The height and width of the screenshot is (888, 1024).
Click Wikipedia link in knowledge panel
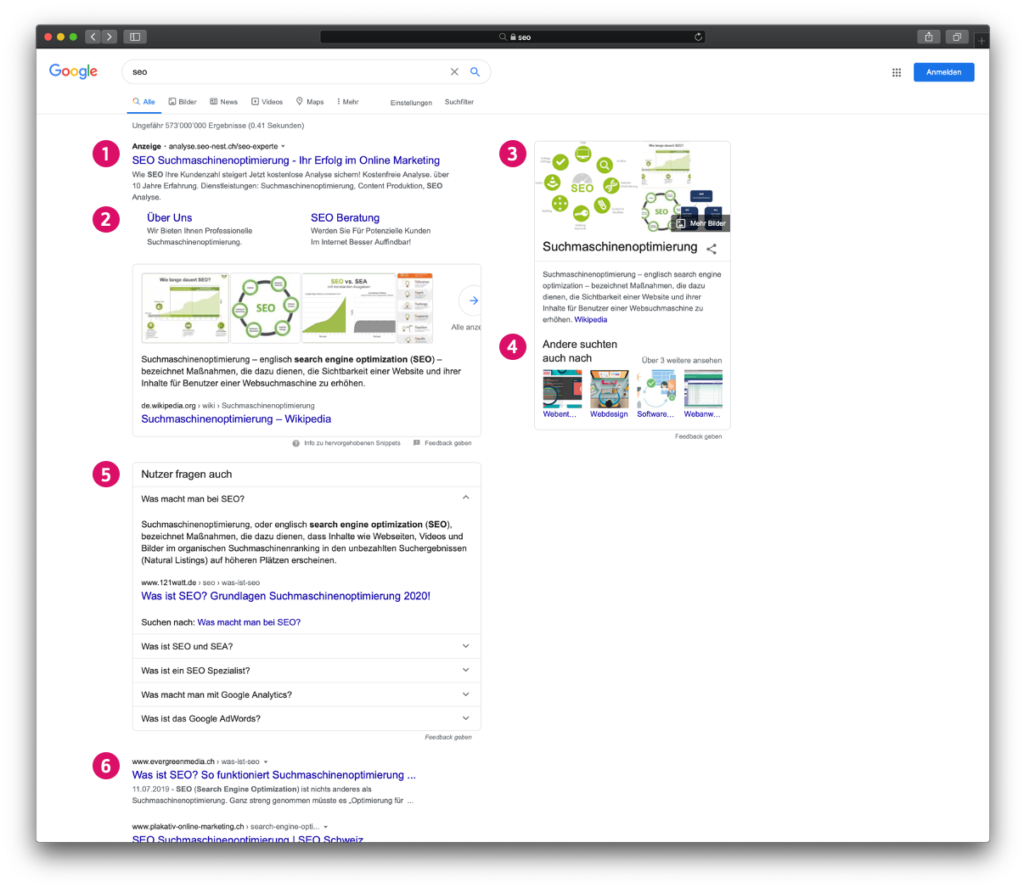tap(590, 320)
